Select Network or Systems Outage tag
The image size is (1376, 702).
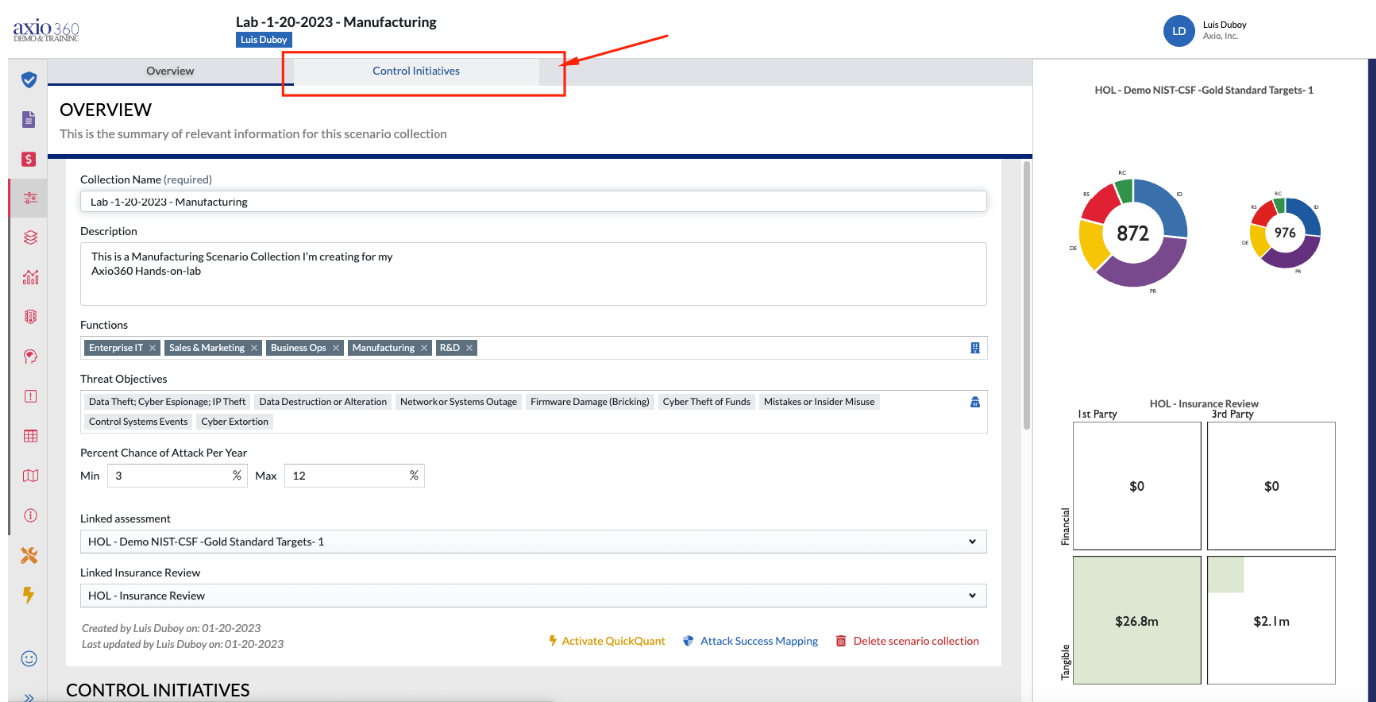(x=458, y=402)
